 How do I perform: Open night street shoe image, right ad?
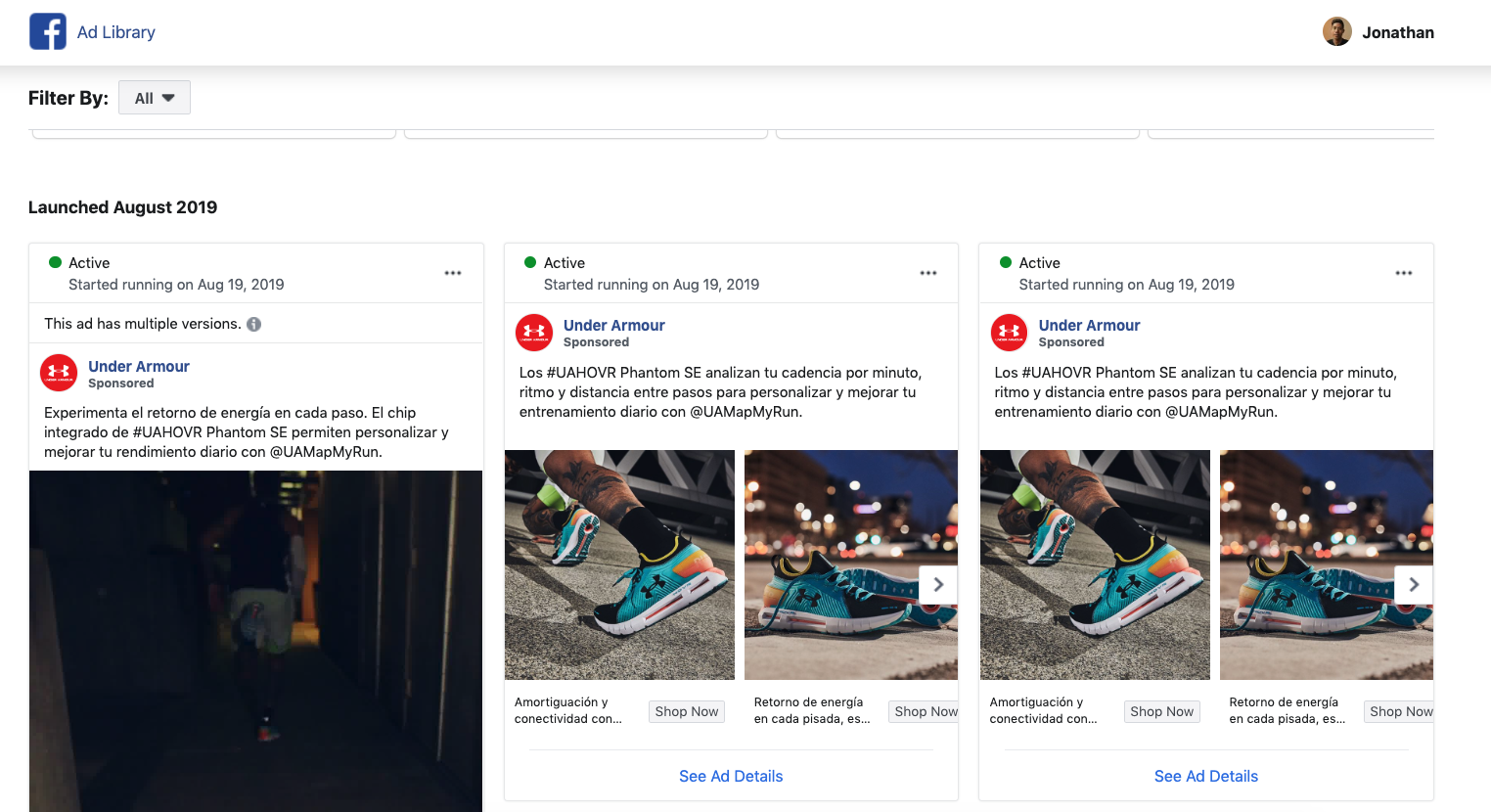1327,564
